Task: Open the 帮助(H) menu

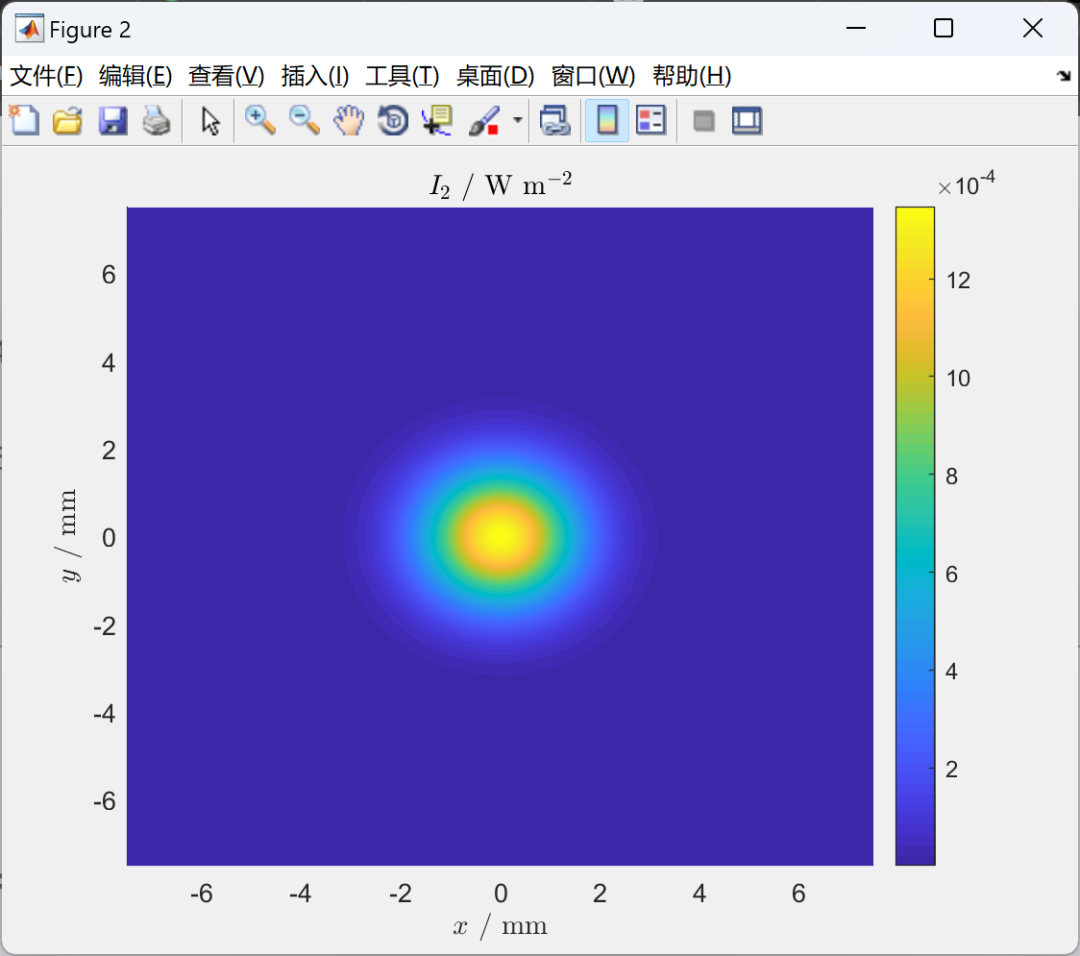Action: (692, 76)
